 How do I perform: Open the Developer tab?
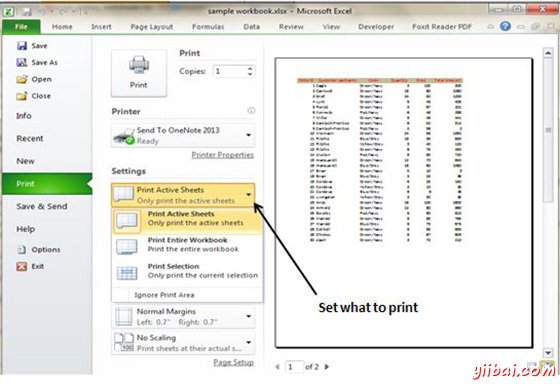(376, 27)
